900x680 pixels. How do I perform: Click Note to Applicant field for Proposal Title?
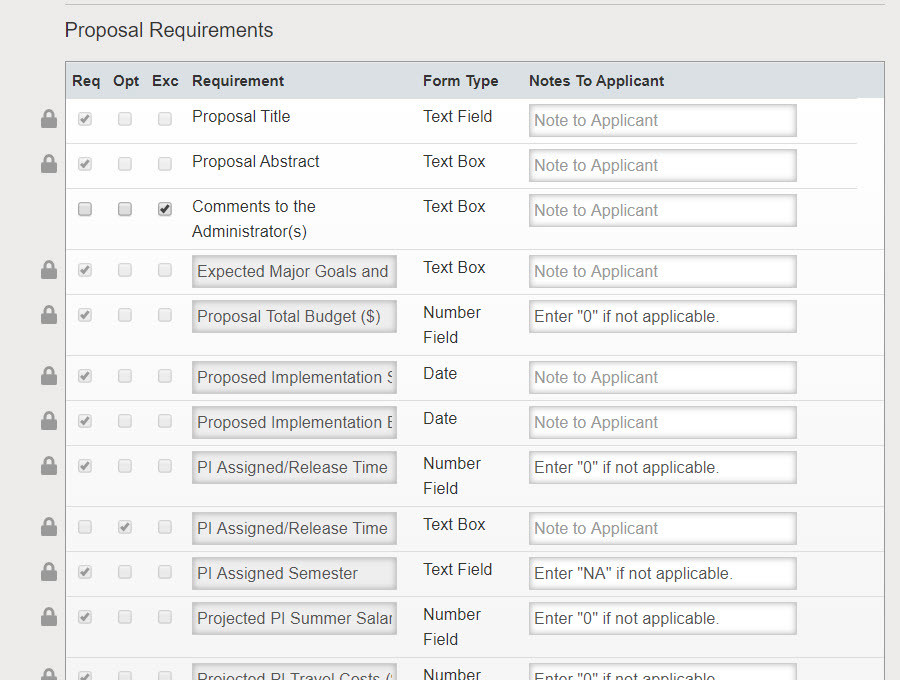[663, 121]
